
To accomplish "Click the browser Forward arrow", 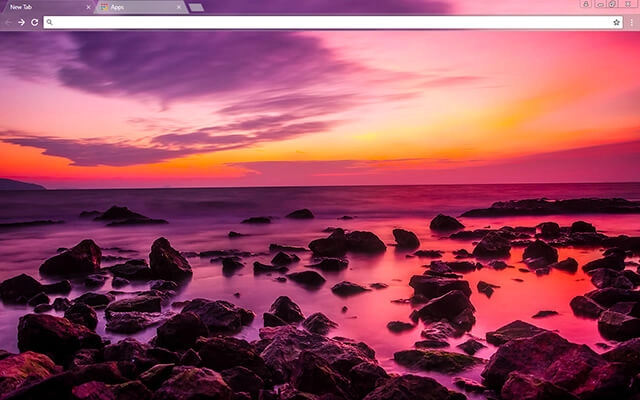I will coord(22,22).
